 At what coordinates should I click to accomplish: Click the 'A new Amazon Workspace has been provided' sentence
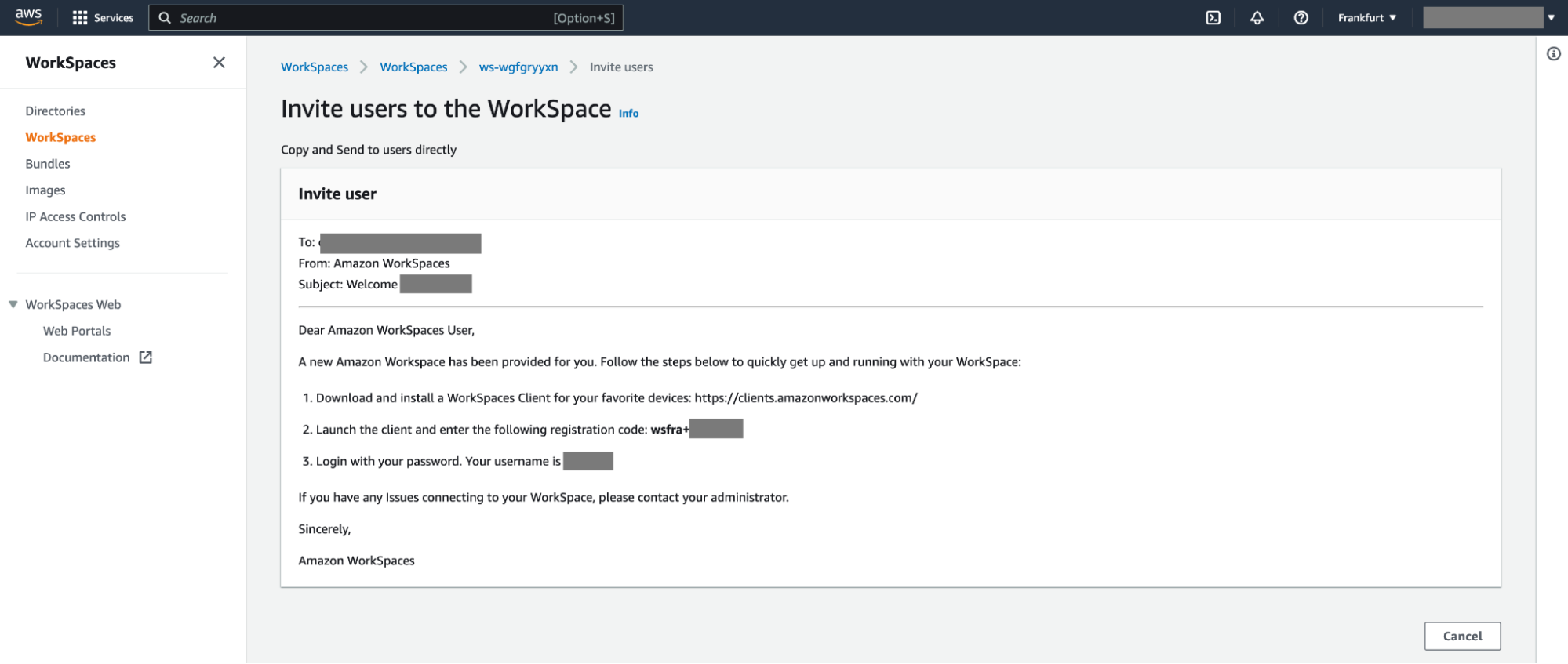coord(660,362)
